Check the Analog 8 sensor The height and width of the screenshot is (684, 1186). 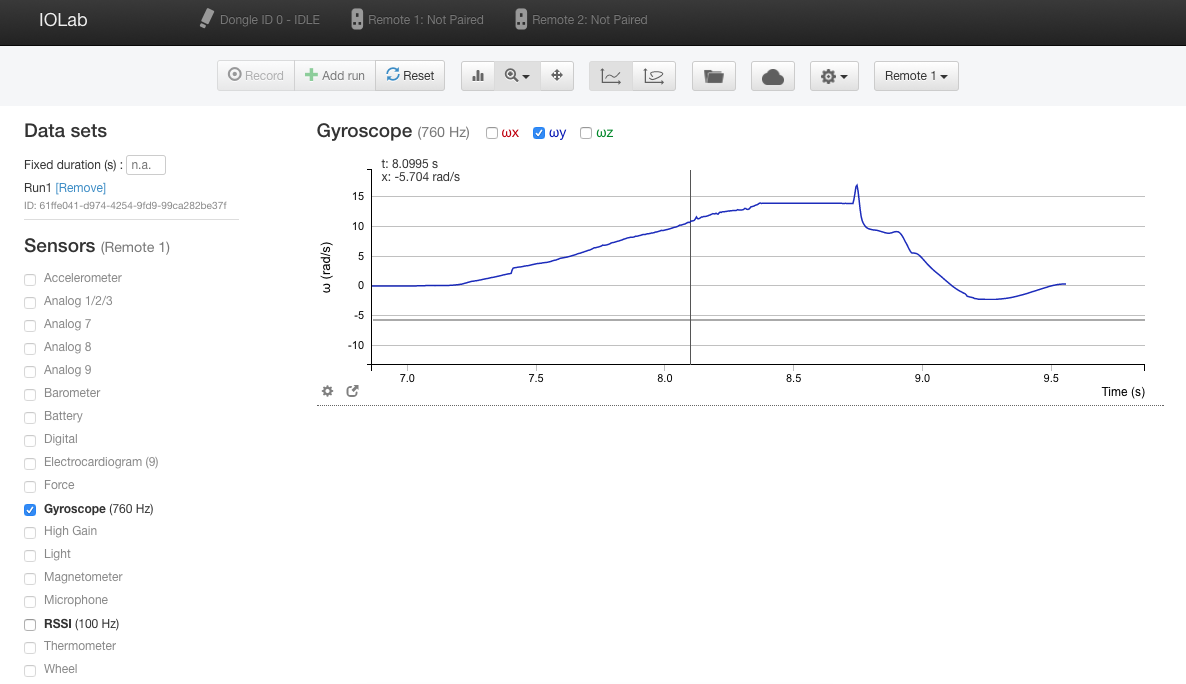tap(30, 349)
